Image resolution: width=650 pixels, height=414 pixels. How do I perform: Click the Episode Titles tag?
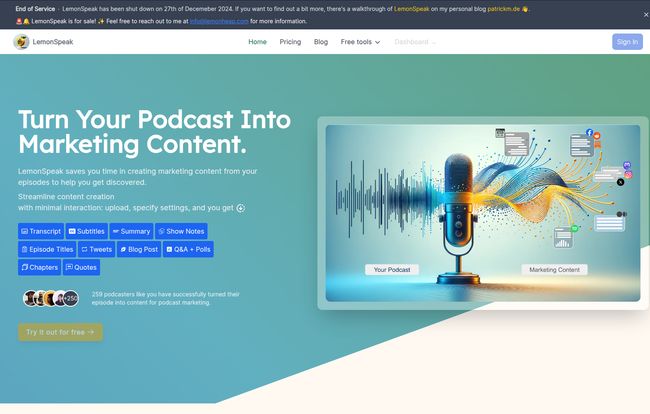[x=47, y=249]
